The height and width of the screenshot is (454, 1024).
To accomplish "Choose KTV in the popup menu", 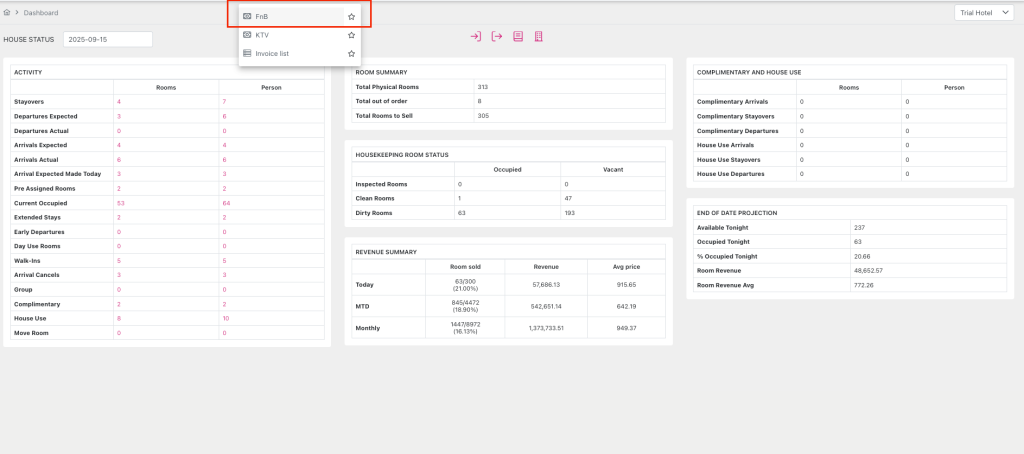I will (x=262, y=35).
